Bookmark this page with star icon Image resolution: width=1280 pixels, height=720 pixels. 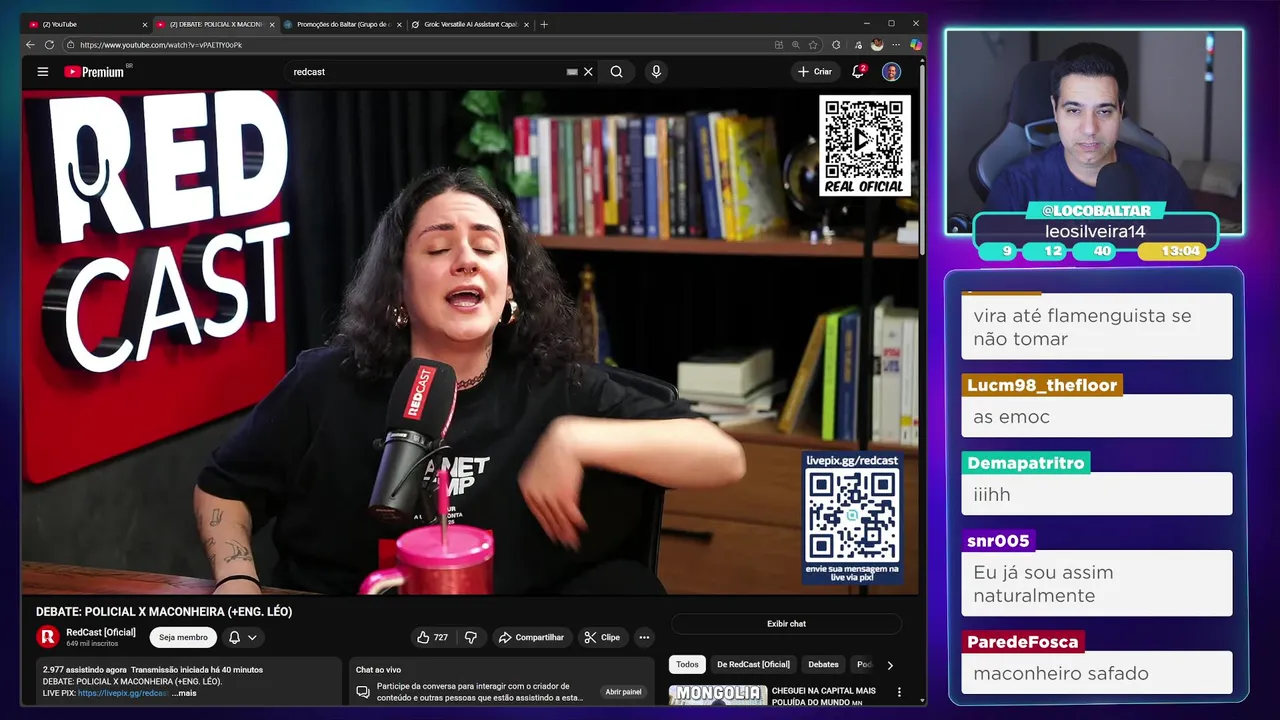tap(813, 45)
